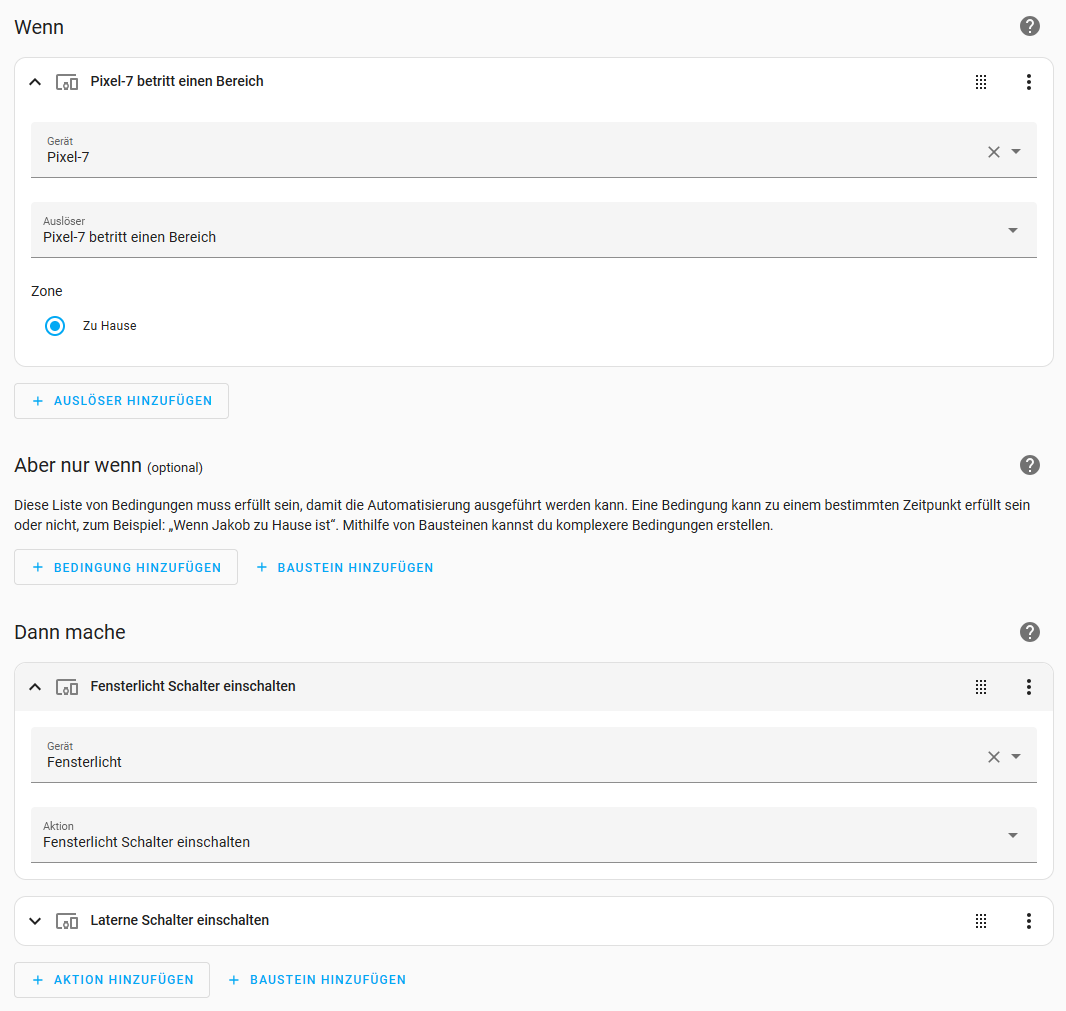This screenshot has height=1011, width=1066.
Task: Open help for Aber nur wenn section
Action: click(x=1030, y=465)
